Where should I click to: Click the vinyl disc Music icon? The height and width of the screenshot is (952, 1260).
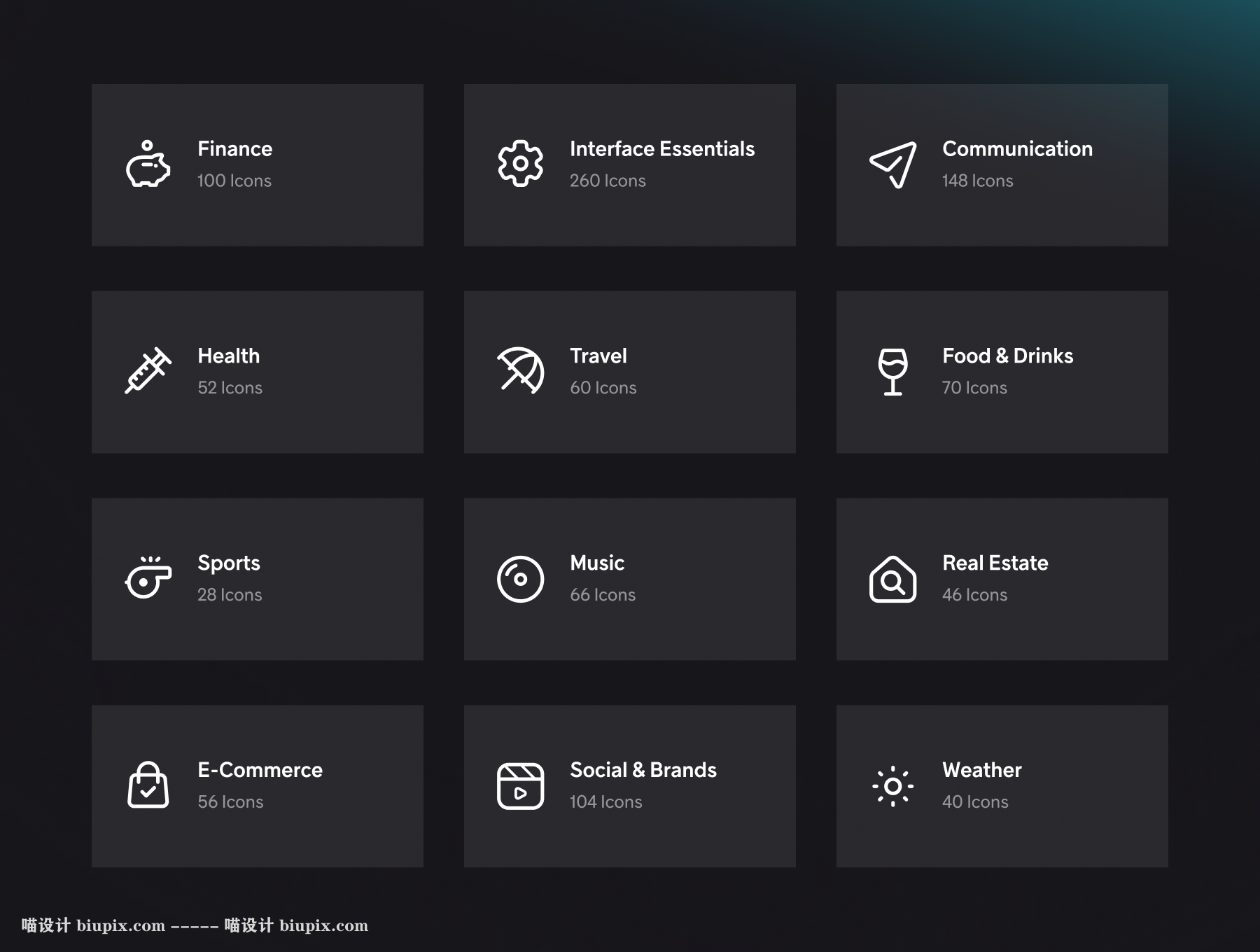click(520, 579)
